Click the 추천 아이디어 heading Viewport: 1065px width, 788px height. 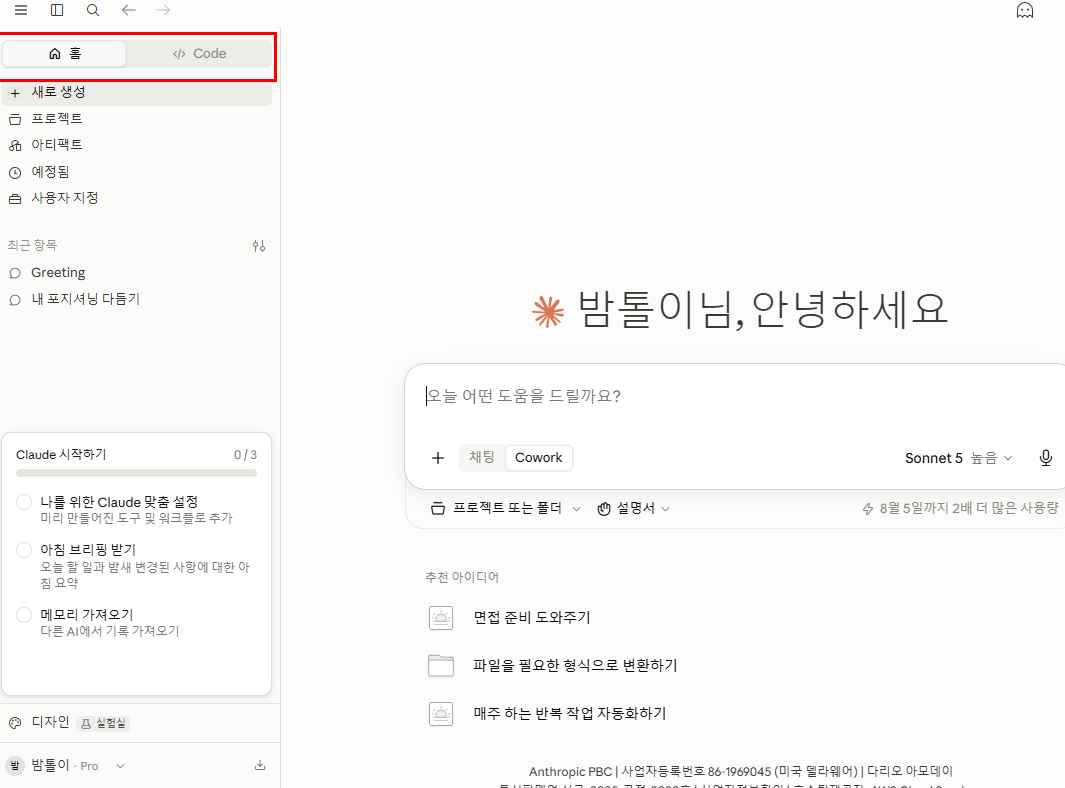pos(462,577)
